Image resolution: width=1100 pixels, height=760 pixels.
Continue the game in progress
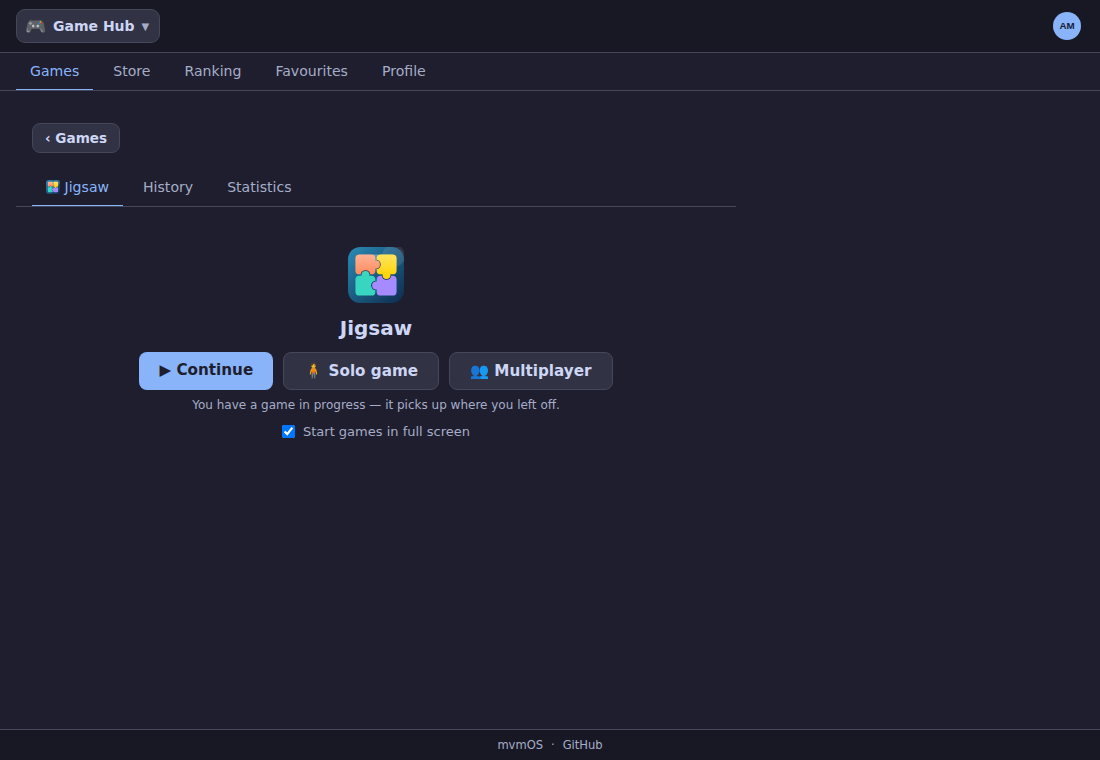tap(206, 371)
